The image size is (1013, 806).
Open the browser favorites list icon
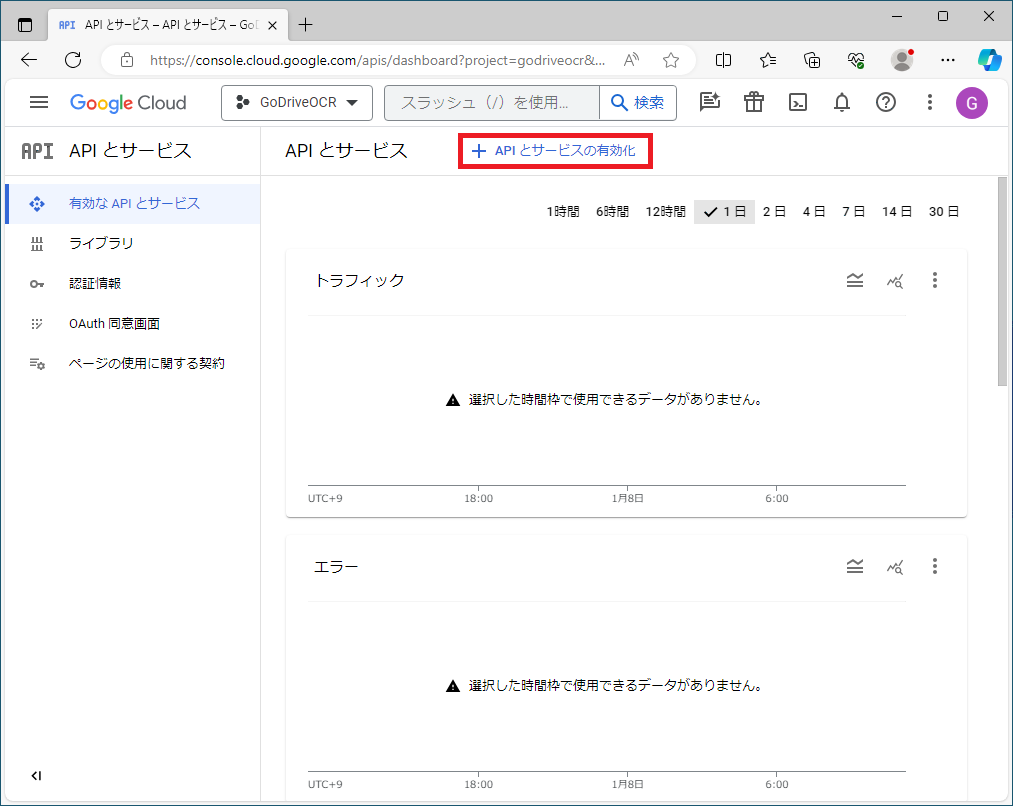coord(768,60)
